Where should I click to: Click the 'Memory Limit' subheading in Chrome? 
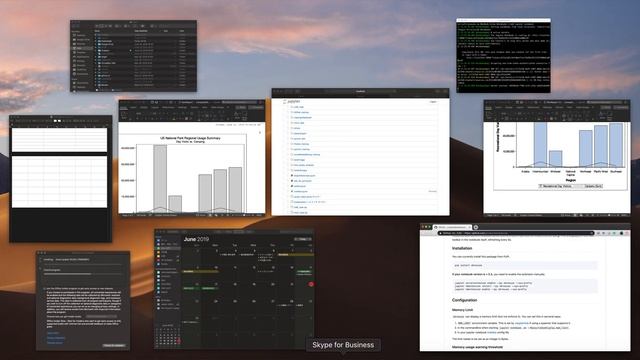click(x=462, y=310)
